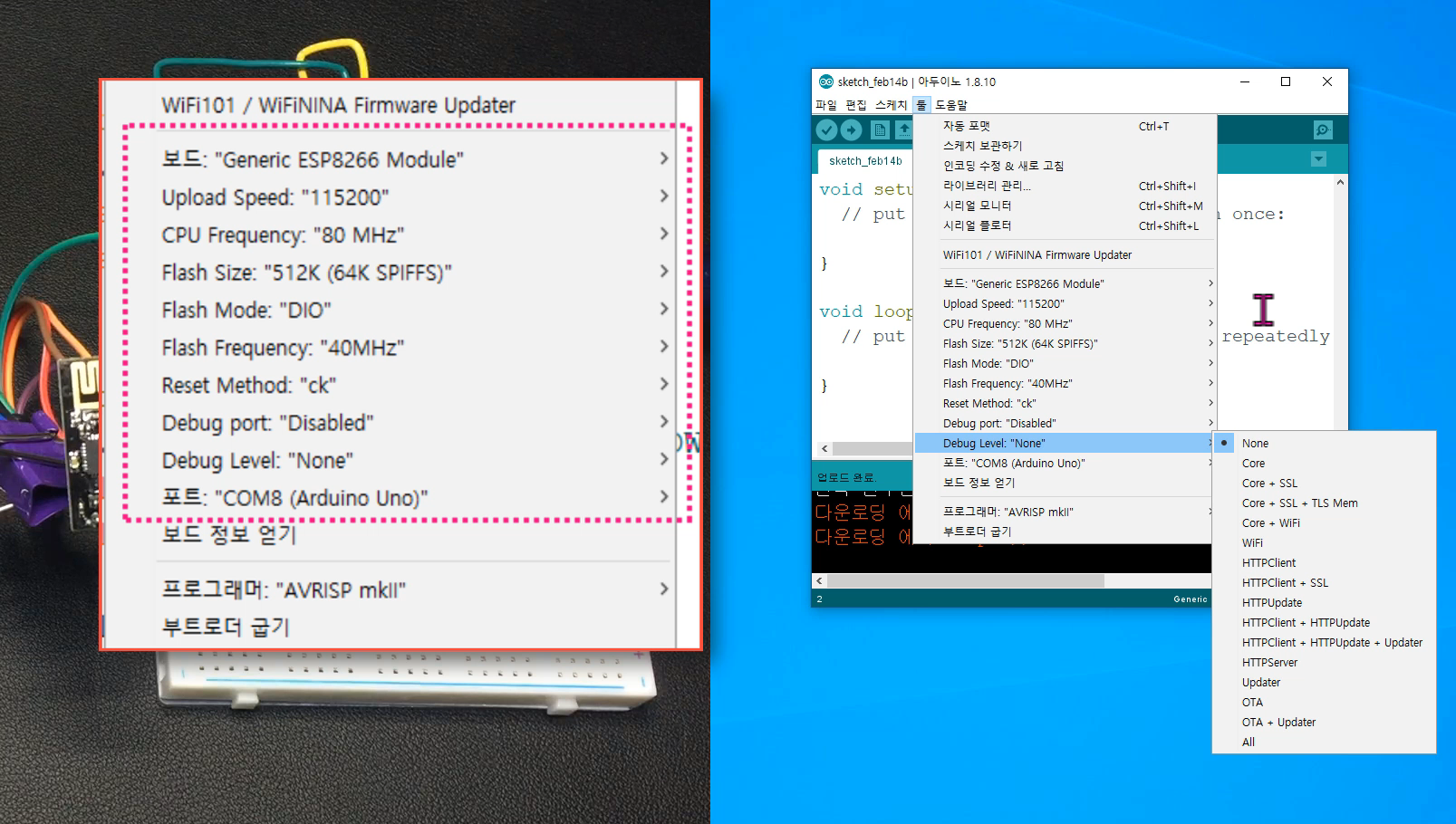This screenshot has width=1456, height=824.
Task: Expand the board "Generic ESP8266 Module" submenu
Action: (1065, 283)
